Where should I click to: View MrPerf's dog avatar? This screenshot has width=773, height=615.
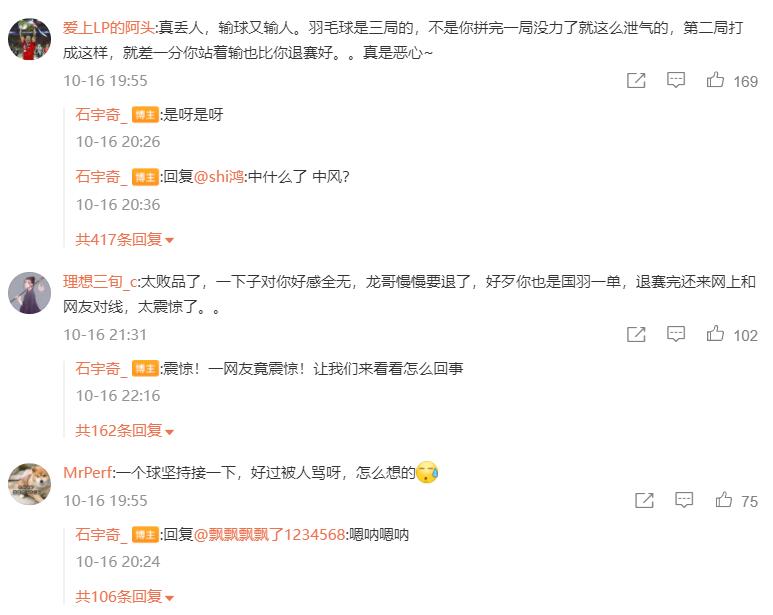click(x=30, y=484)
